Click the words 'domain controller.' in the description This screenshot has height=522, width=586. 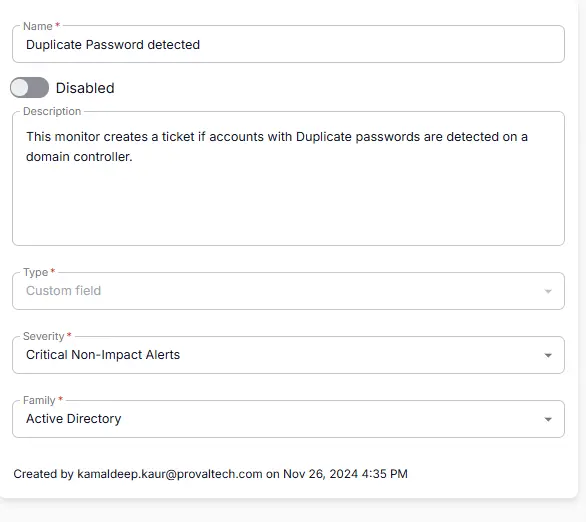coord(79,157)
